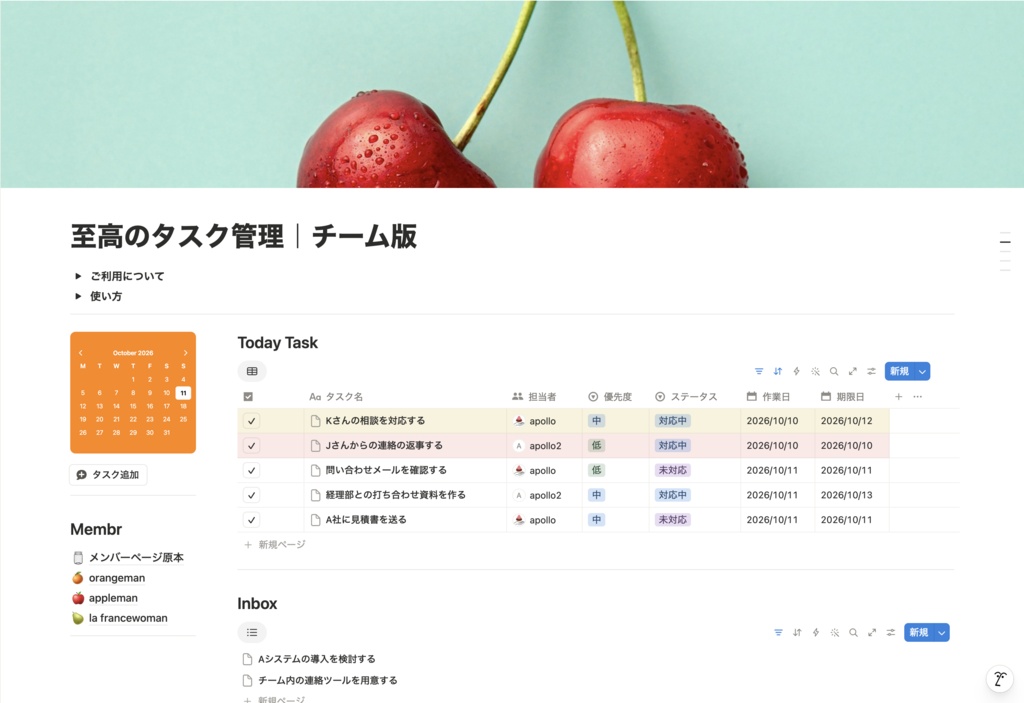Image resolution: width=1024 pixels, height=703 pixels.
Task: Add a new column to Today Task table
Action: tap(899, 397)
